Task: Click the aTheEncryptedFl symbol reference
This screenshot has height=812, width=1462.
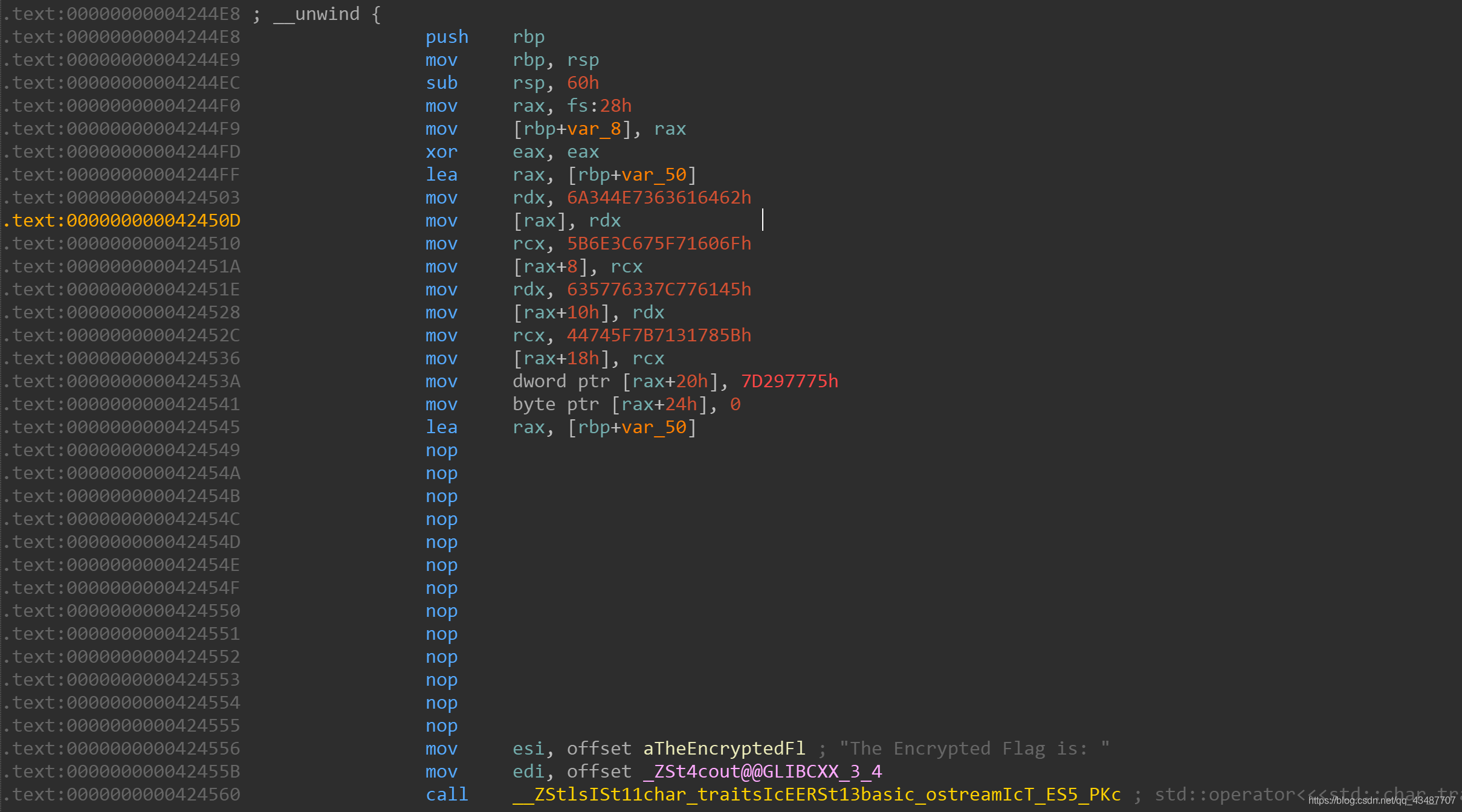Action: [x=724, y=749]
